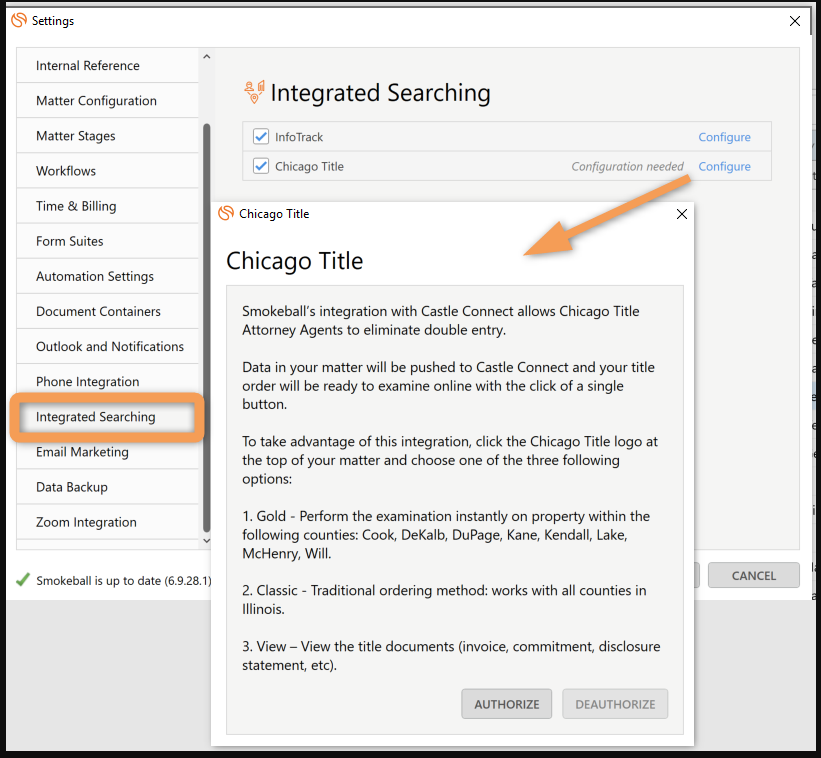
Task: Close the Settings window
Action: pyautogui.click(x=795, y=21)
